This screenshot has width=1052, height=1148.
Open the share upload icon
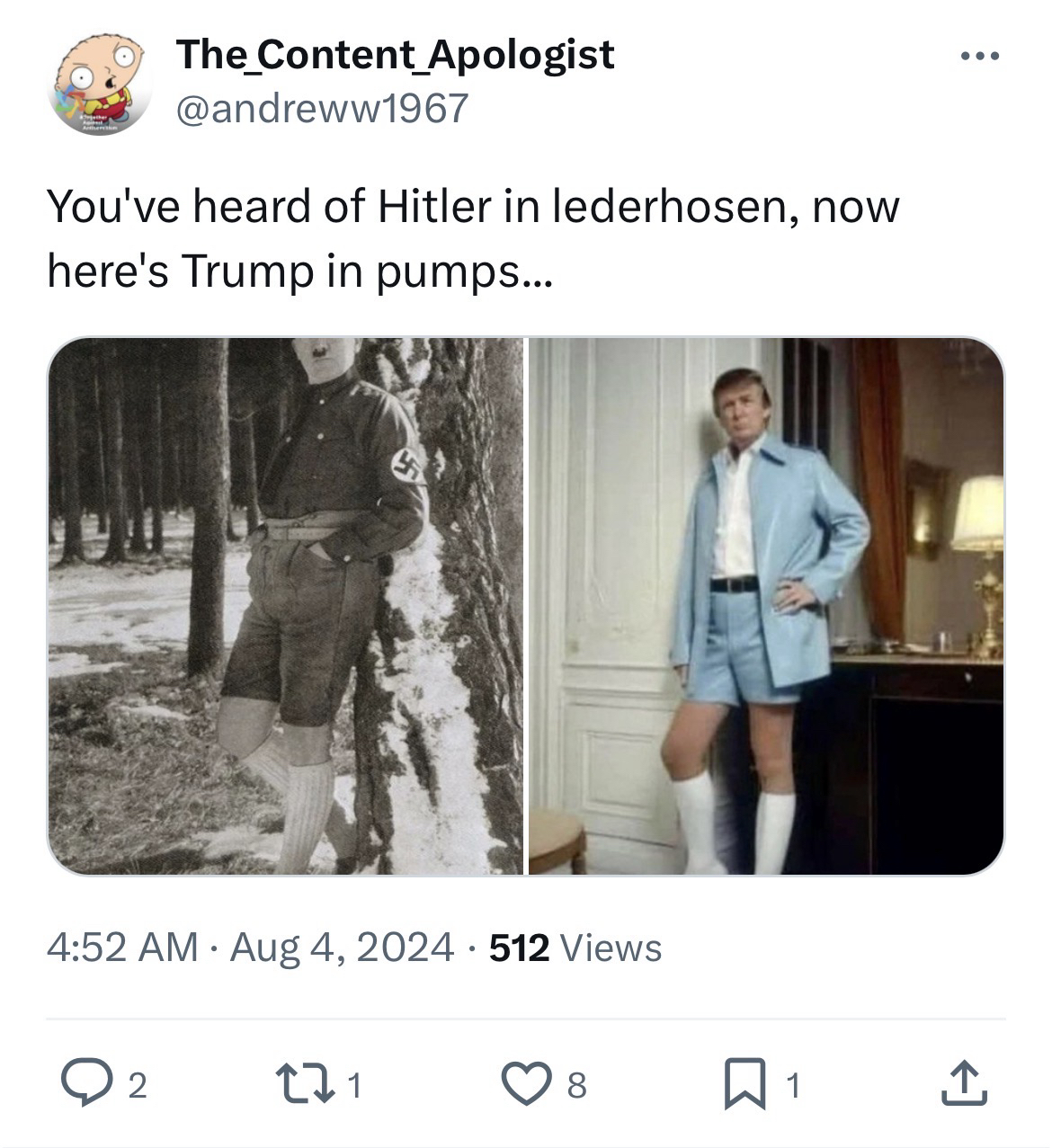click(x=964, y=1083)
